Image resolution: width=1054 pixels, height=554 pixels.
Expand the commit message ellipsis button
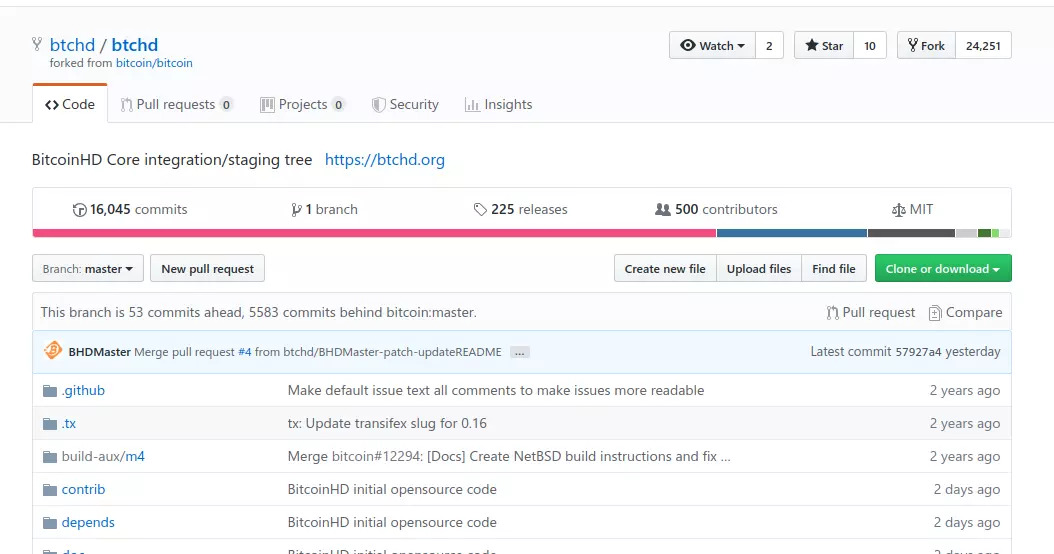click(x=520, y=352)
